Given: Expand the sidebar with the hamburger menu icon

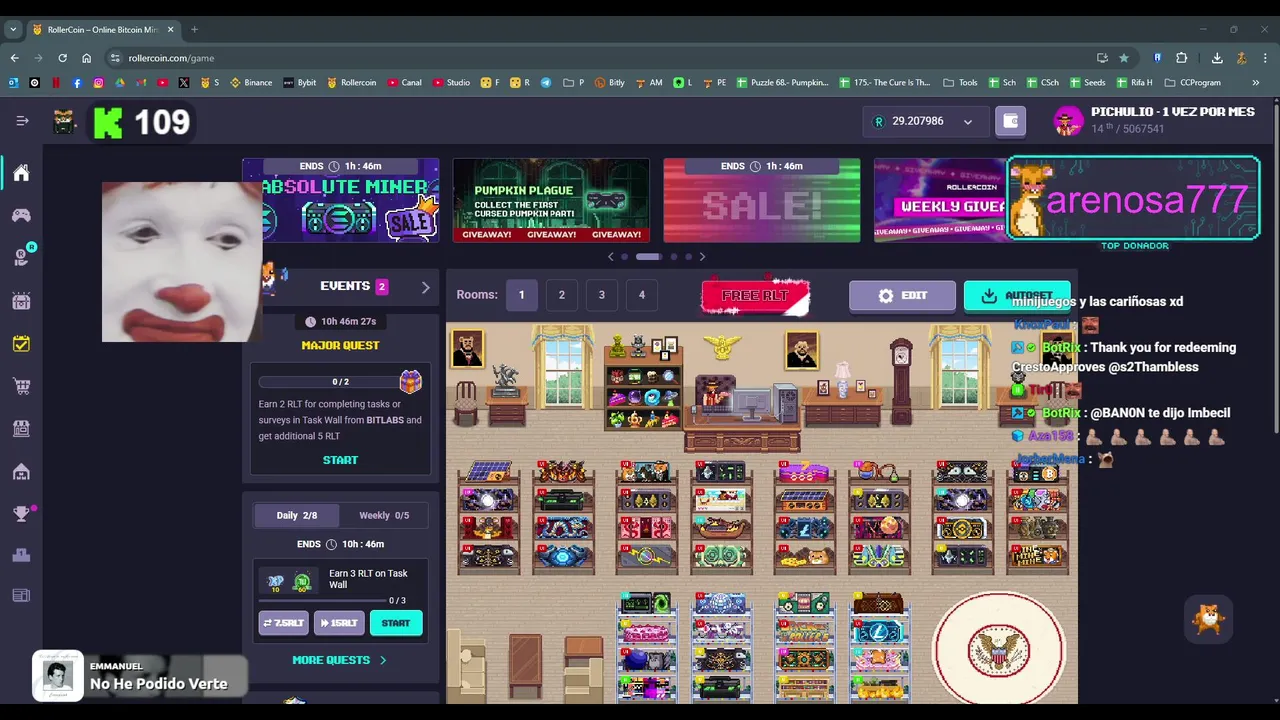Looking at the screenshot, I should tap(22, 121).
